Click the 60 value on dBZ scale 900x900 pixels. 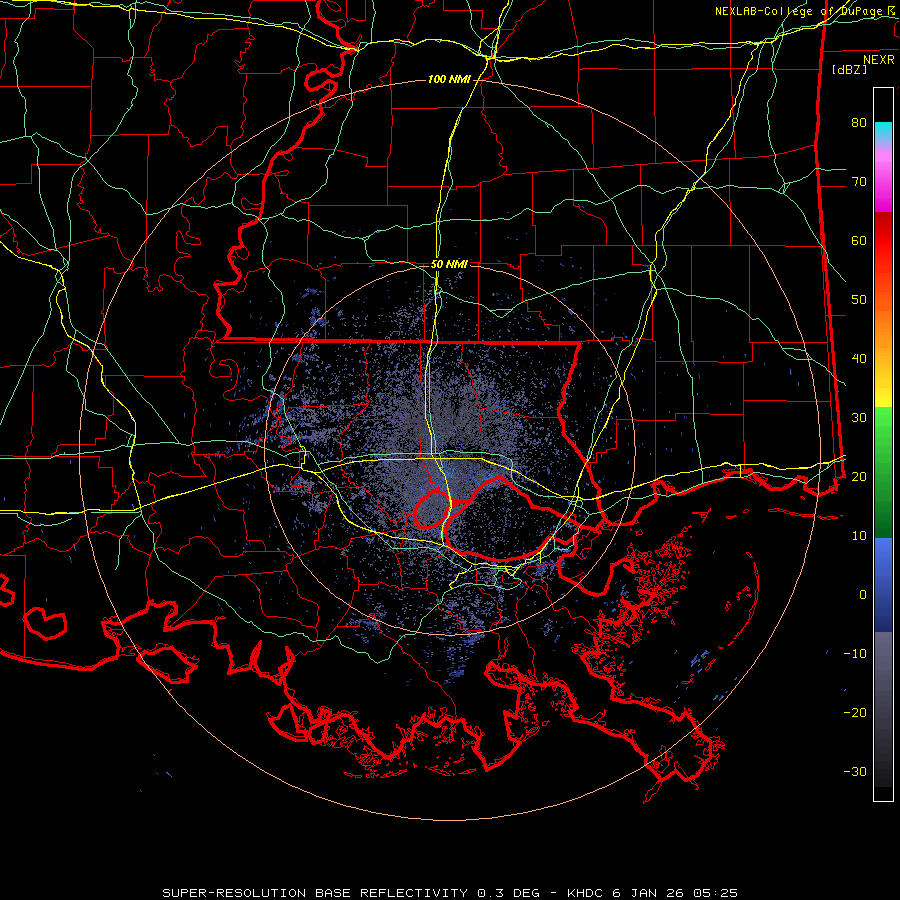859,240
